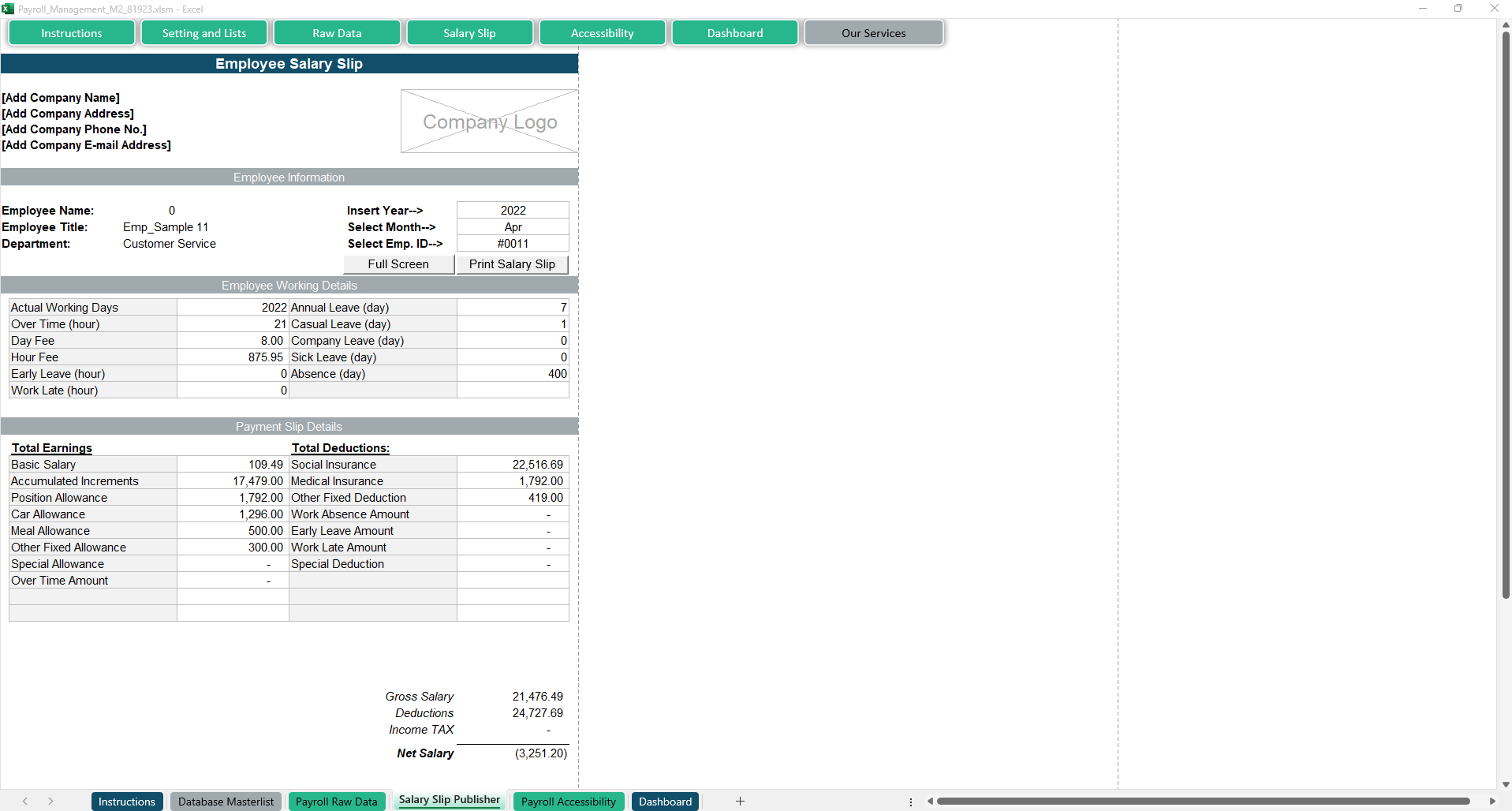This screenshot has width=1512, height=811.
Task: Go to Payroll Accessibility sheet tab
Action: point(568,802)
